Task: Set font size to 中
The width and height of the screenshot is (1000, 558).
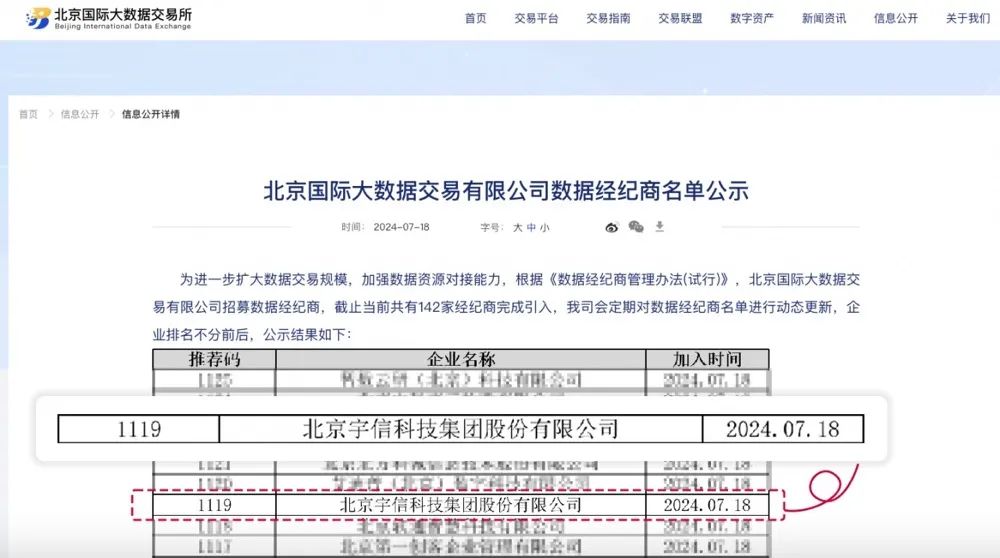Action: tap(531, 228)
